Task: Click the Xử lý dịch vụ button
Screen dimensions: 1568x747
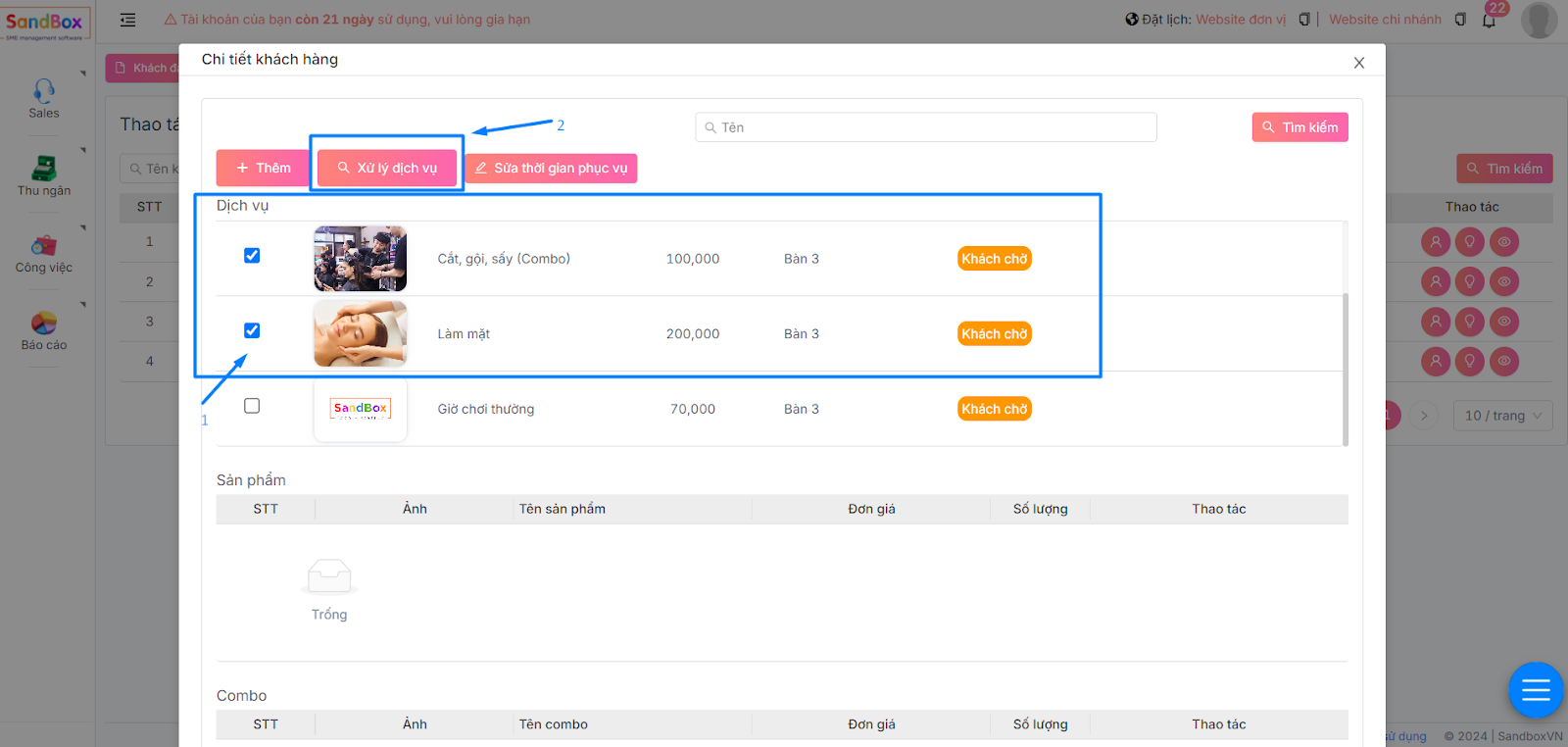Action: click(x=387, y=168)
